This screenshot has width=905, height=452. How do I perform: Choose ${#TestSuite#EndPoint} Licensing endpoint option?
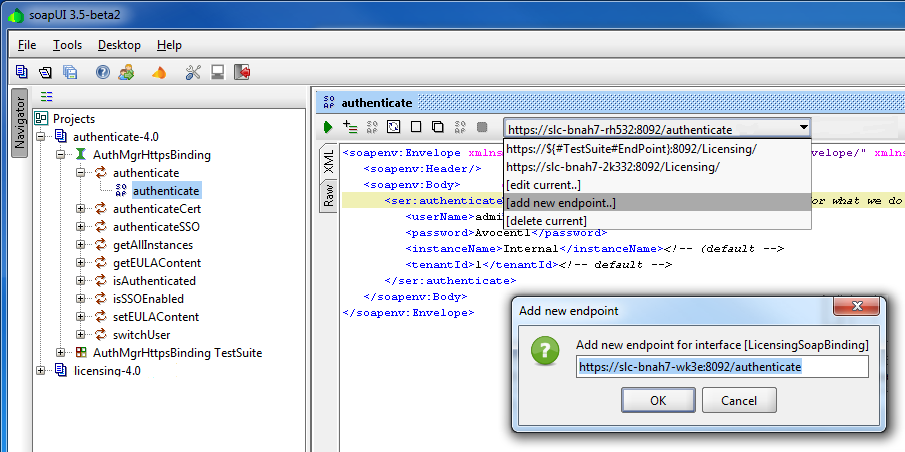click(x=657, y=149)
